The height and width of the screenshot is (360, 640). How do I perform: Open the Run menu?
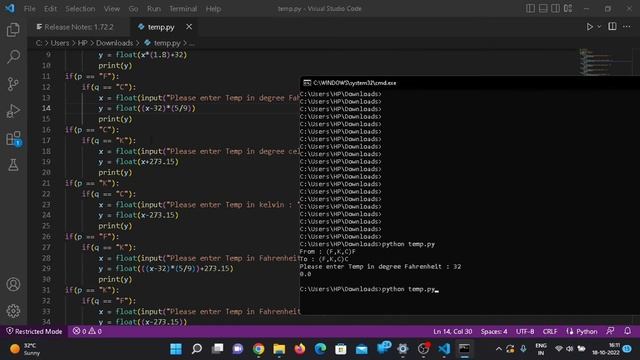[154, 9]
